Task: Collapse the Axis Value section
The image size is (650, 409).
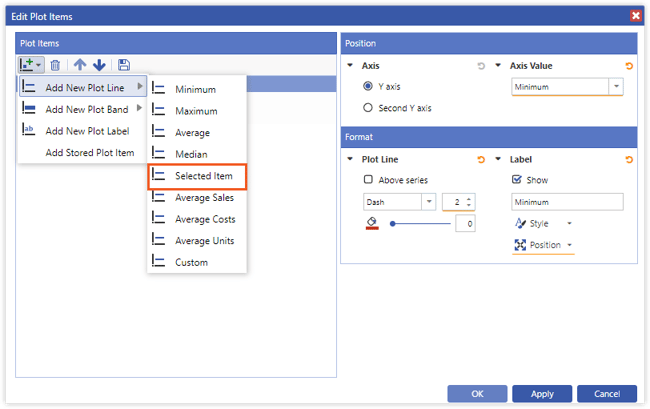Action: (498, 65)
